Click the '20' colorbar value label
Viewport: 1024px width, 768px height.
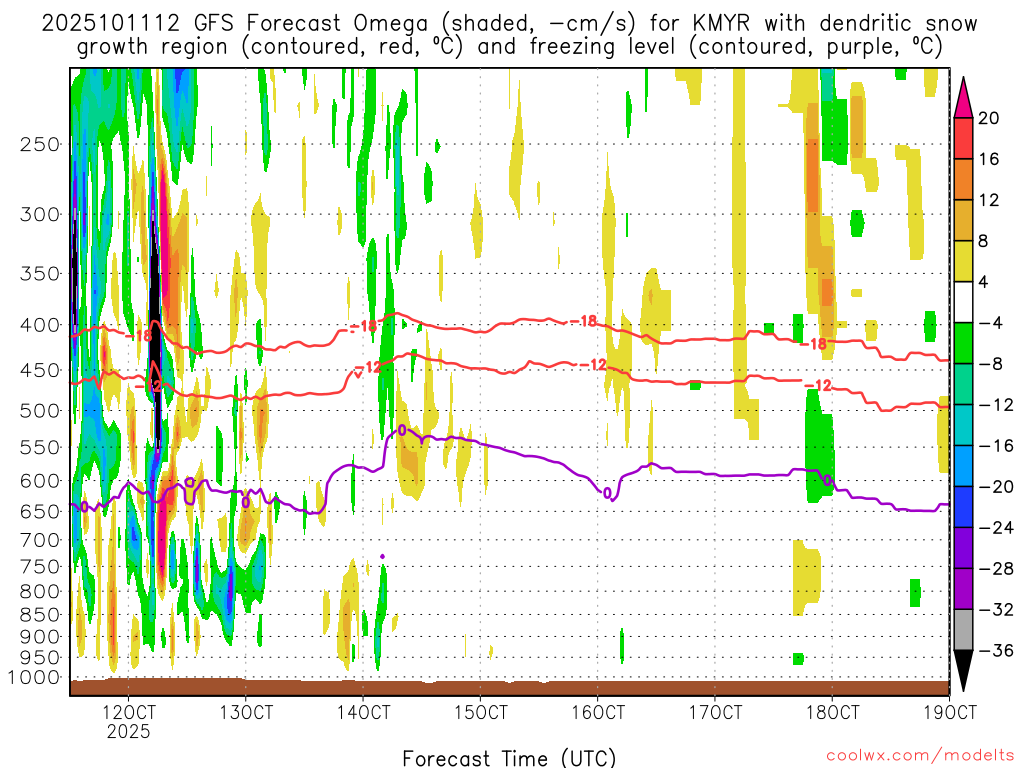click(989, 118)
